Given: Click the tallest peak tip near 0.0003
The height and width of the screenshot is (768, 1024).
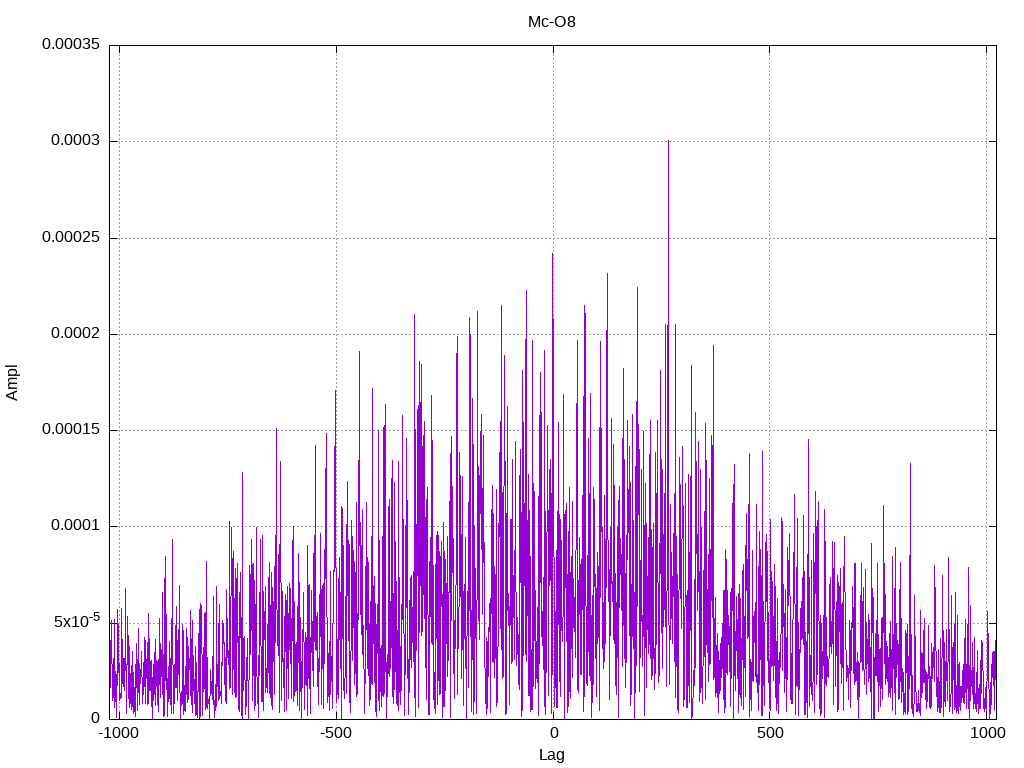Looking at the screenshot, I should coord(668,141).
